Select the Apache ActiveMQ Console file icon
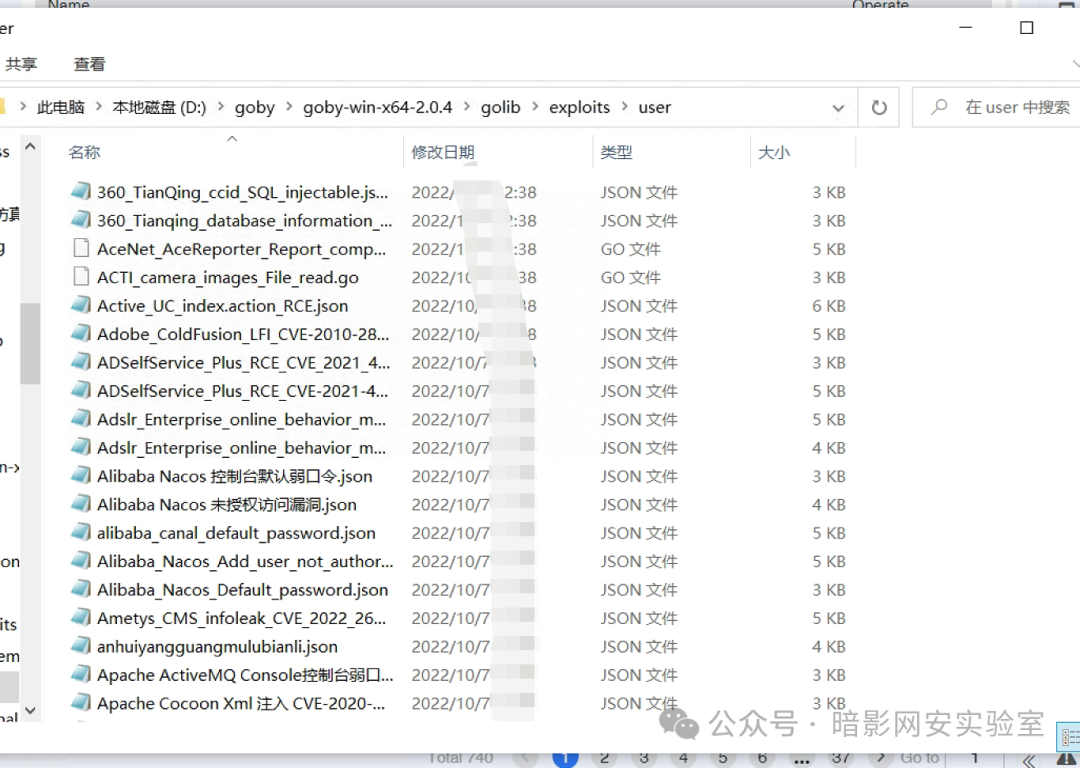Screen dimensions: 1080x768 pos(81,674)
